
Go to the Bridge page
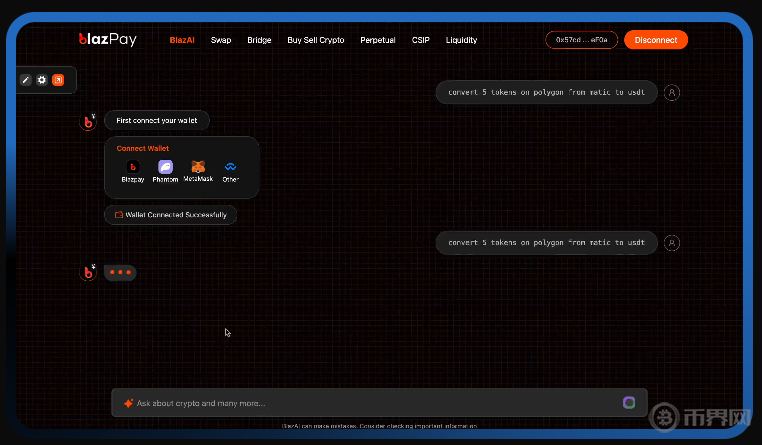coord(259,40)
